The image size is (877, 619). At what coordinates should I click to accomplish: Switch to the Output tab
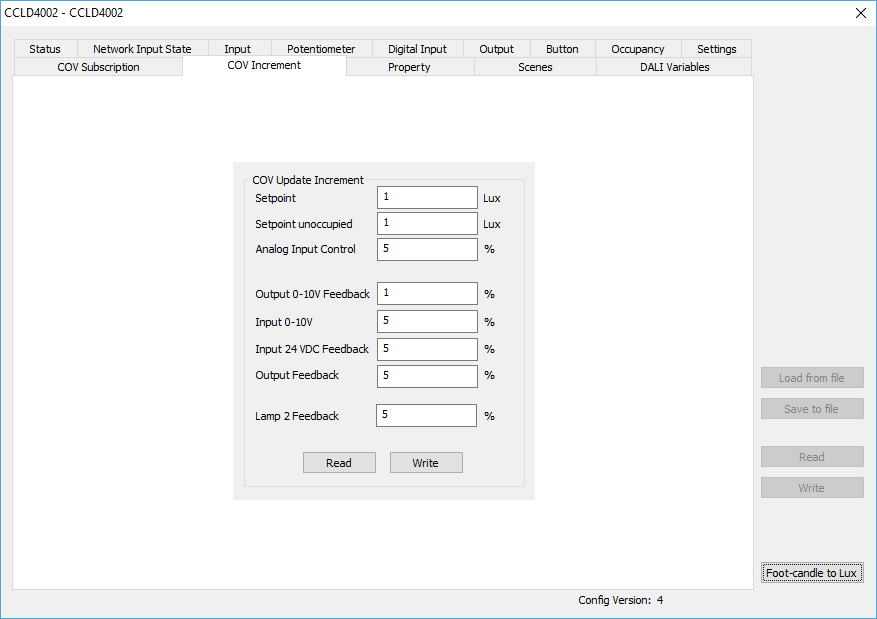click(x=496, y=49)
